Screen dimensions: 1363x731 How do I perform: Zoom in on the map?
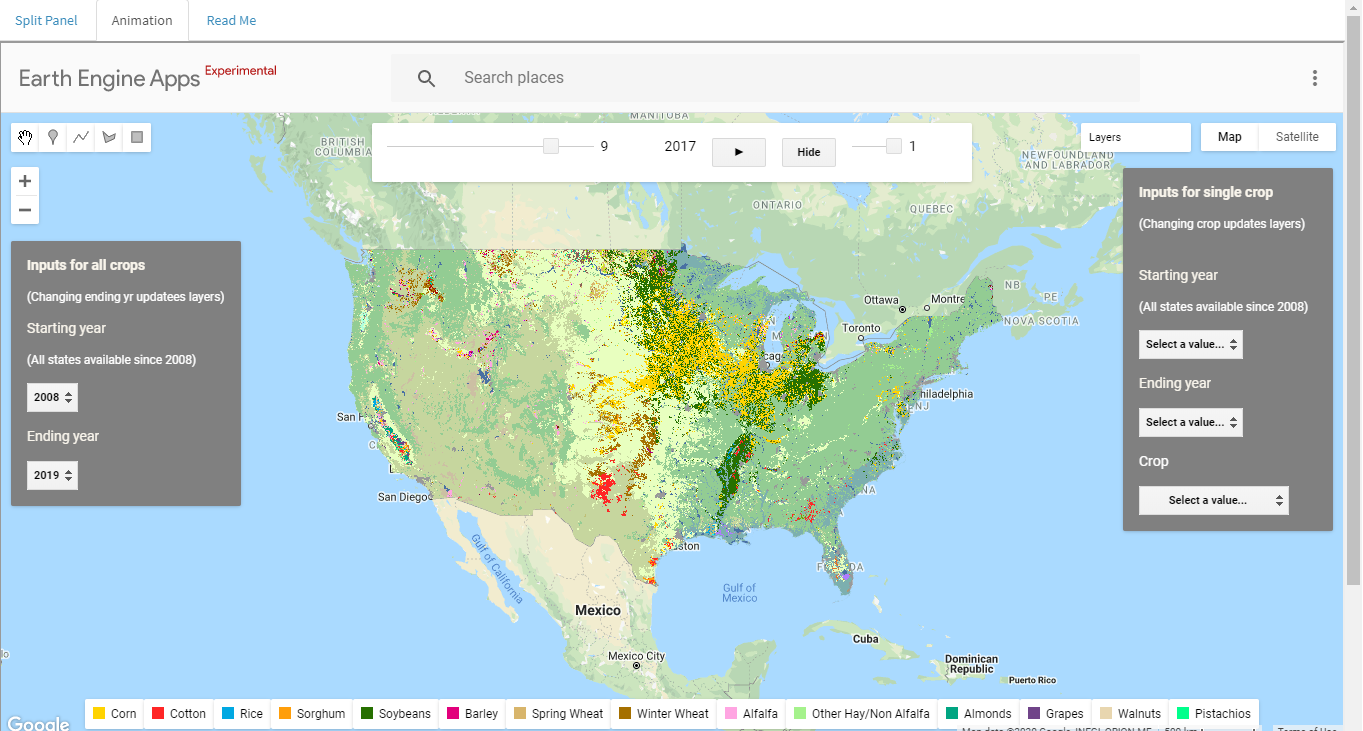pyautogui.click(x=25, y=182)
